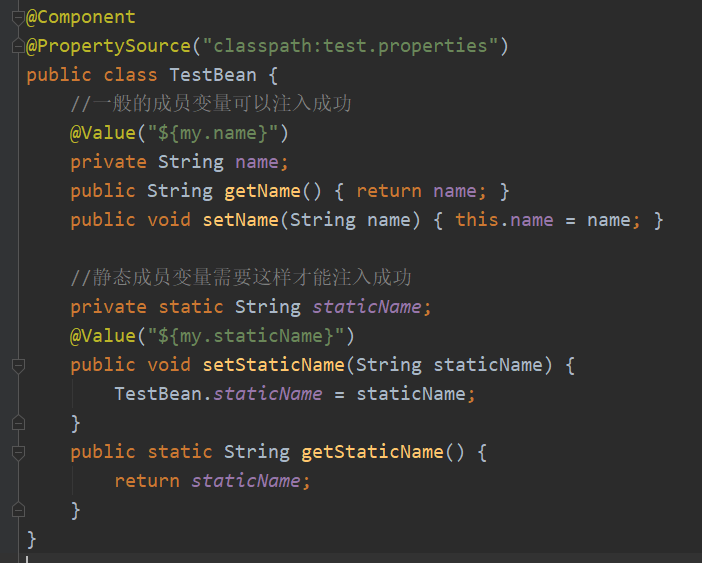Screen dimensions: 702x563
Task: Select the "classpath:test.properties" string
Action: point(350,46)
